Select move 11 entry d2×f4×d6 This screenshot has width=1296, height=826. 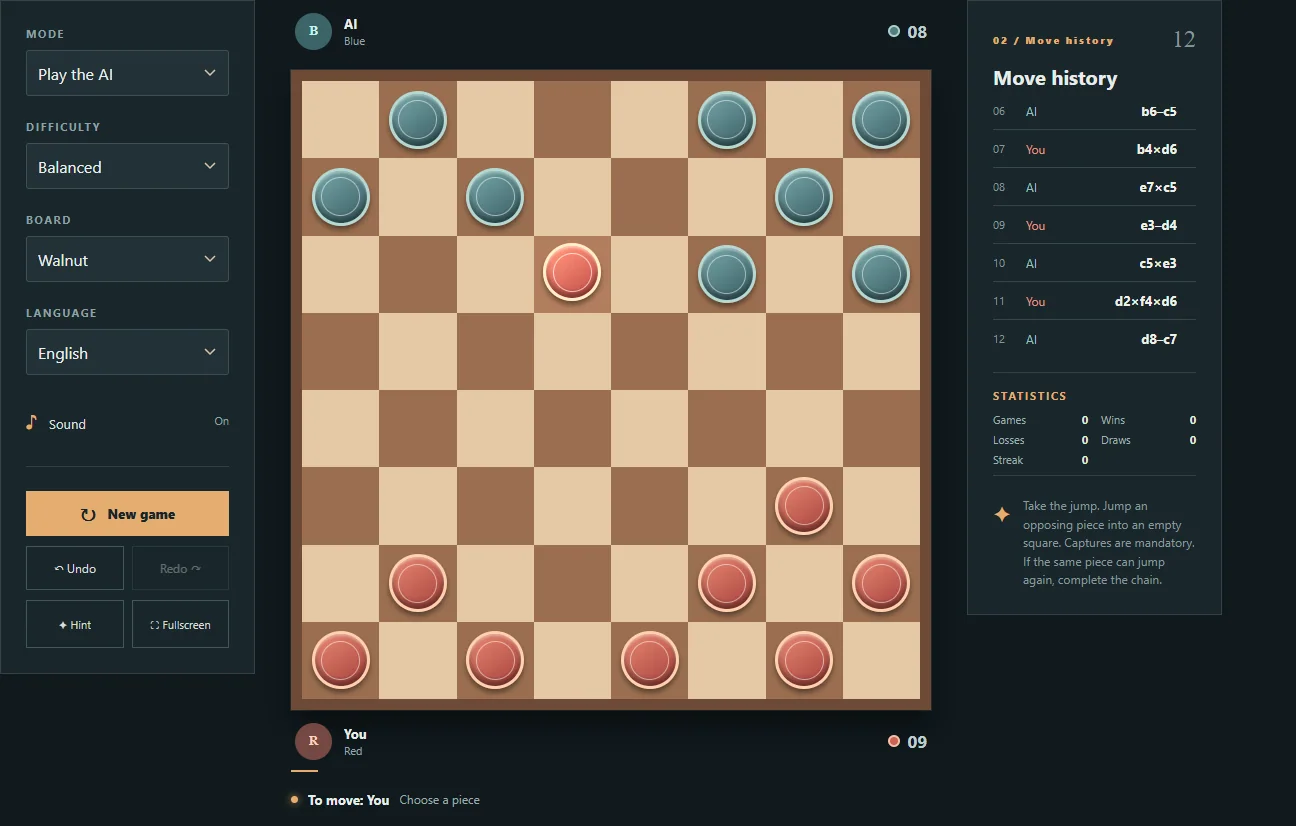[1094, 301]
